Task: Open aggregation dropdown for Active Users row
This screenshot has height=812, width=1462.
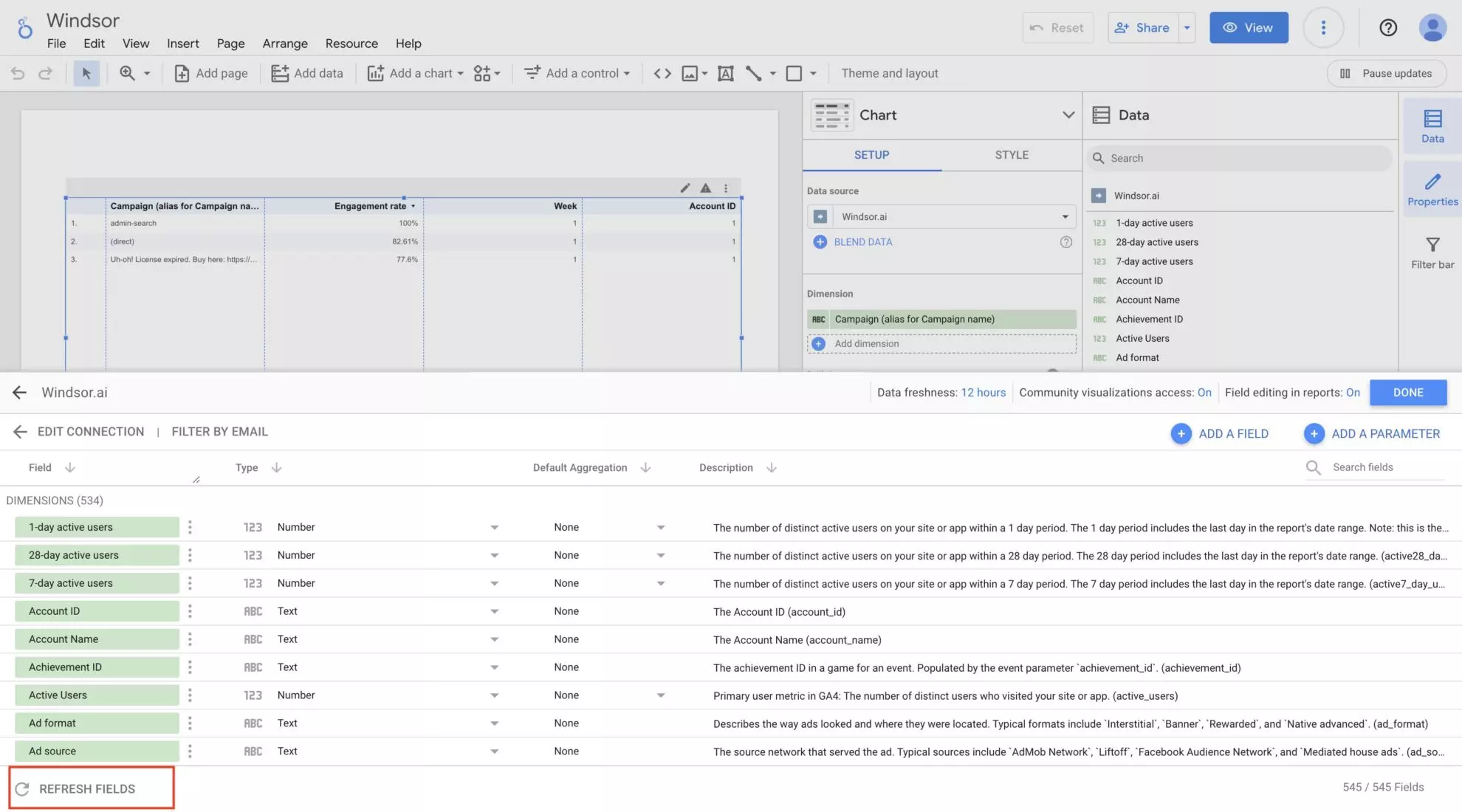Action: click(x=660, y=695)
